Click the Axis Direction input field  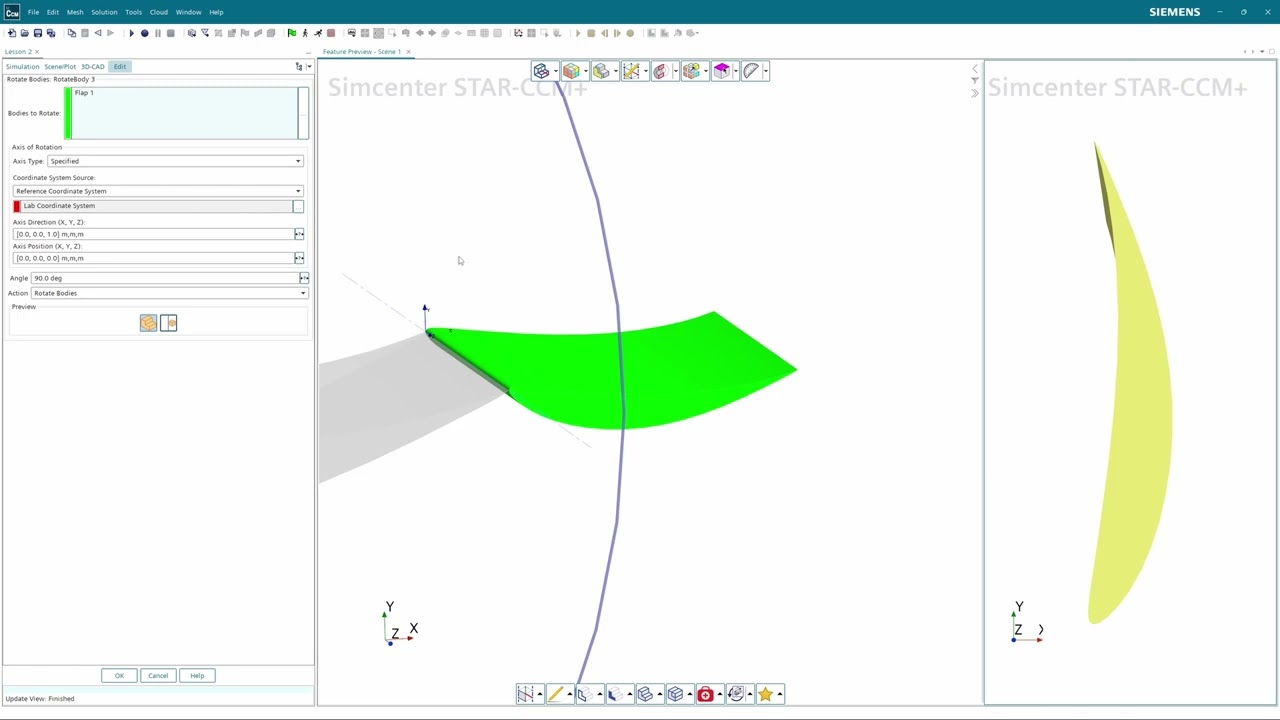[x=153, y=234]
